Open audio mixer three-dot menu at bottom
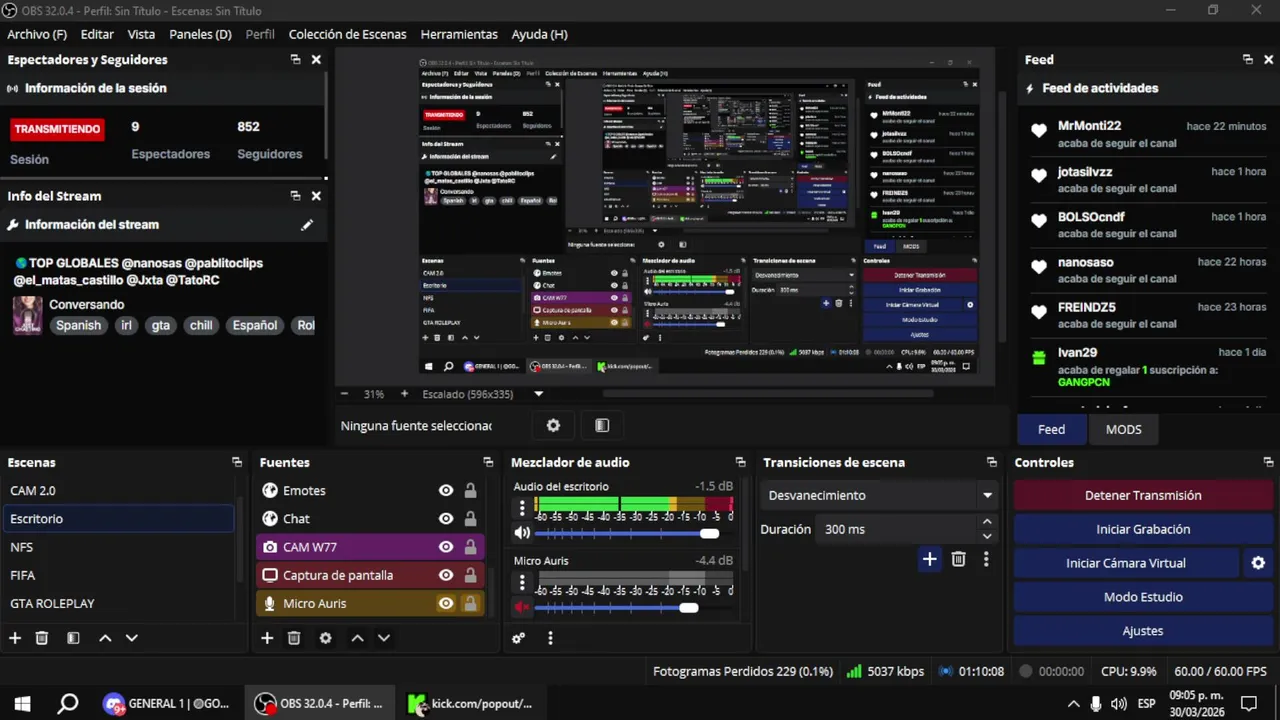Screen dimensions: 1280x720 point(550,638)
